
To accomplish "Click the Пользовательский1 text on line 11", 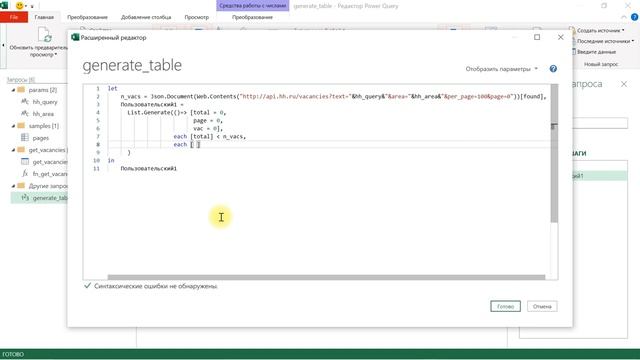I will point(149,168).
